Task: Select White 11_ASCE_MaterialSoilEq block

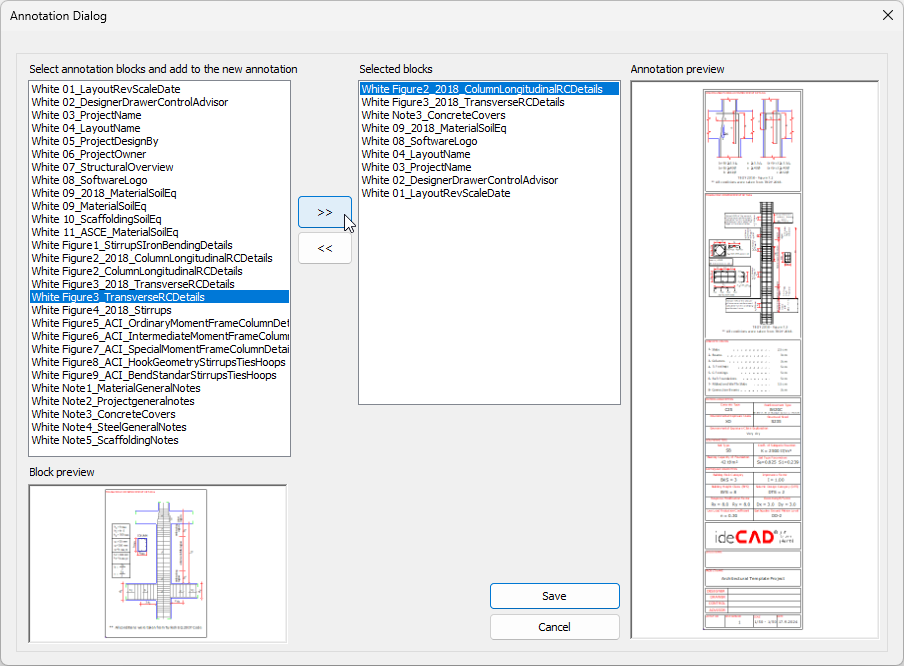Action: click(105, 232)
